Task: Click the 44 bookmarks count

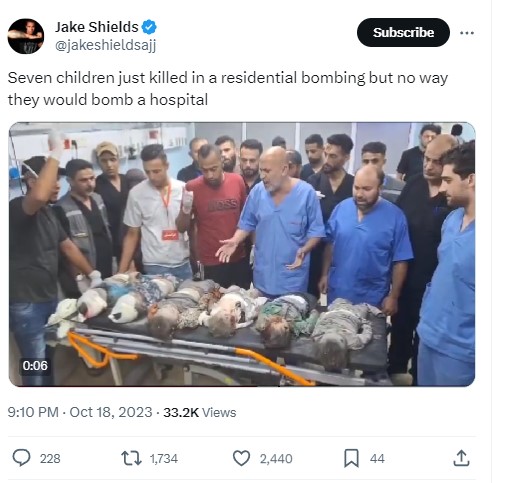Action: click(x=377, y=459)
